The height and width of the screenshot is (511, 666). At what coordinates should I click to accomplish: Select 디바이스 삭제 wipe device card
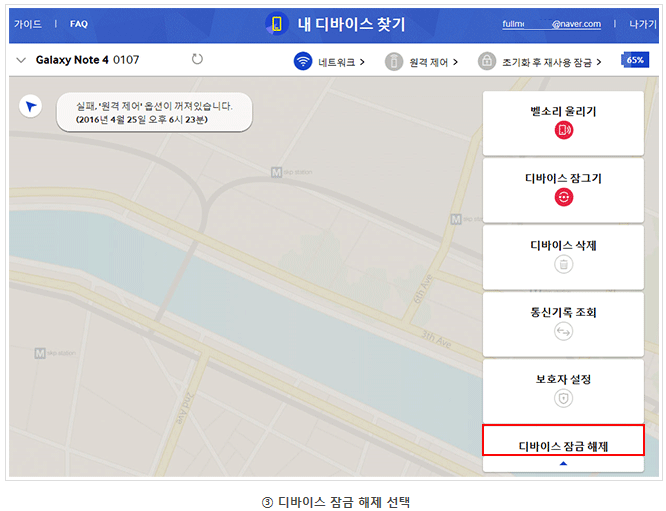tap(563, 257)
